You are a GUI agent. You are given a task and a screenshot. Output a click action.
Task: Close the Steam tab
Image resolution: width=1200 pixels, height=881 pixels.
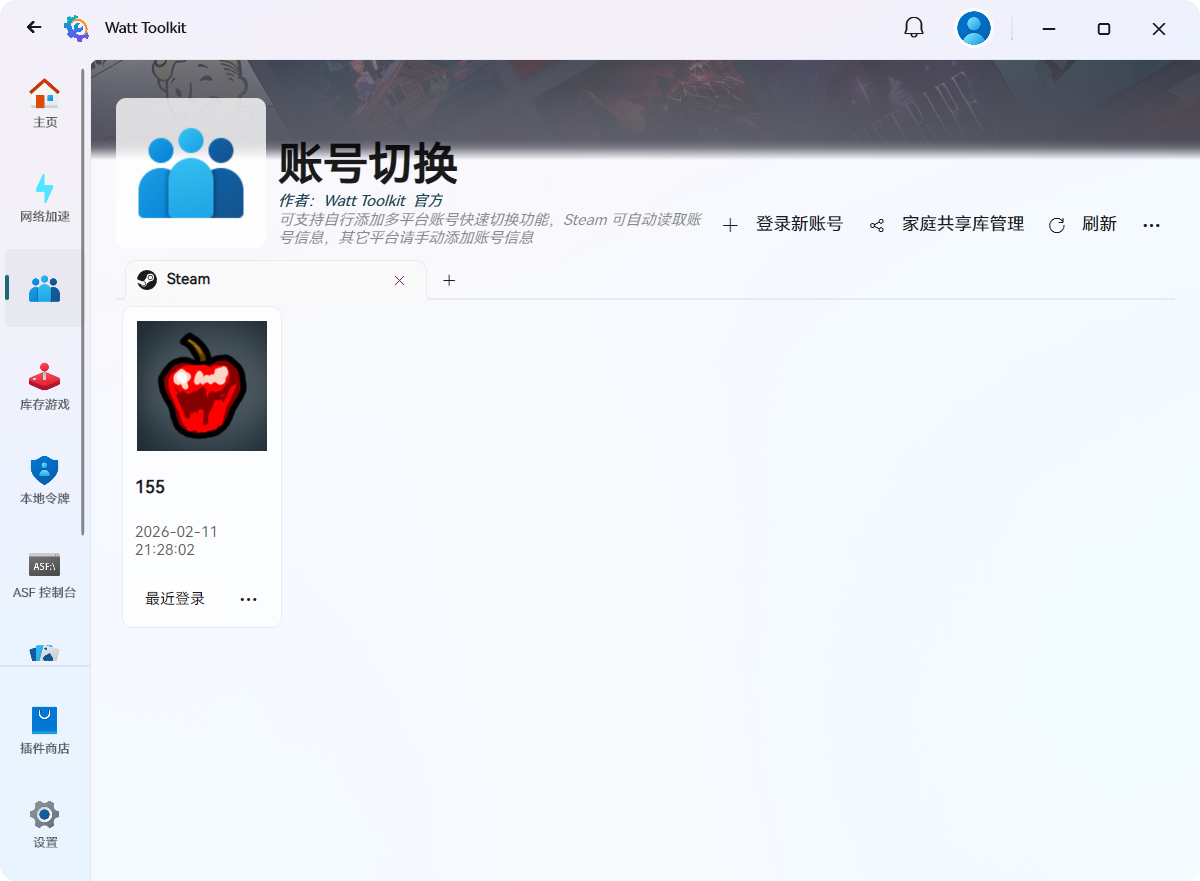coord(400,281)
